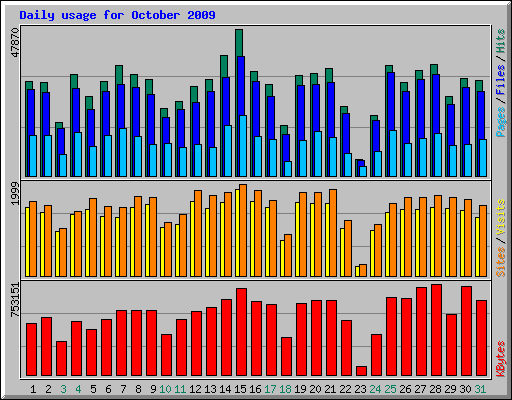Click green day label 25 on the x-axis
The height and width of the screenshot is (400, 512).
(390, 389)
